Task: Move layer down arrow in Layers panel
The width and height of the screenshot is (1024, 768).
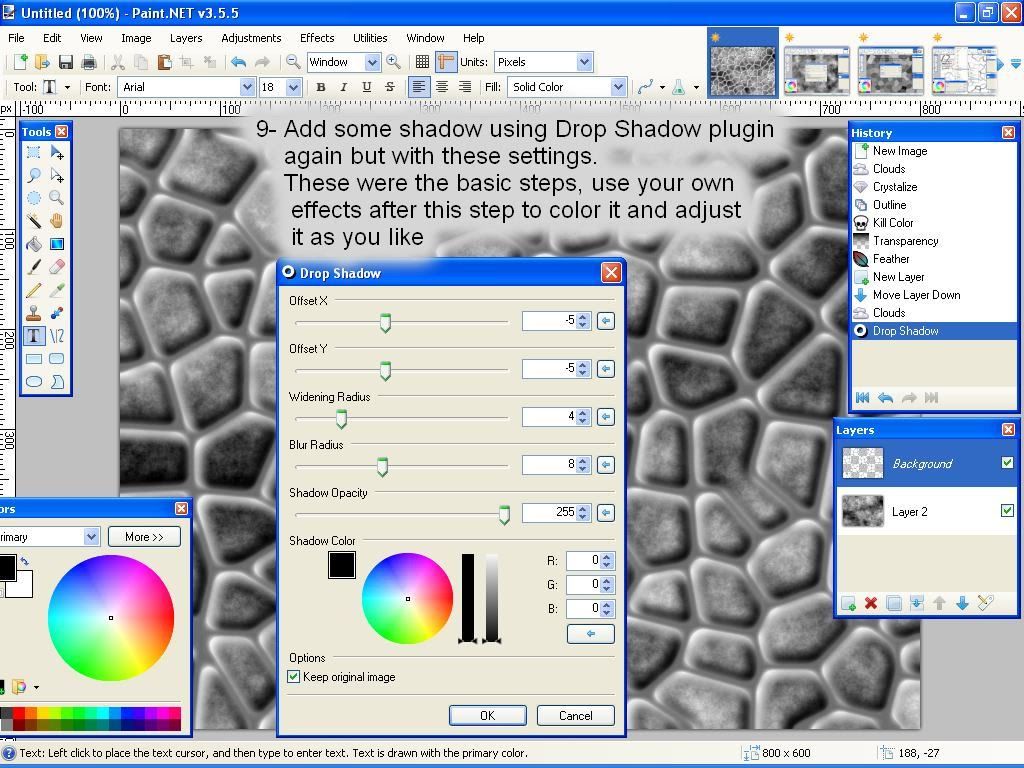Action: point(962,603)
